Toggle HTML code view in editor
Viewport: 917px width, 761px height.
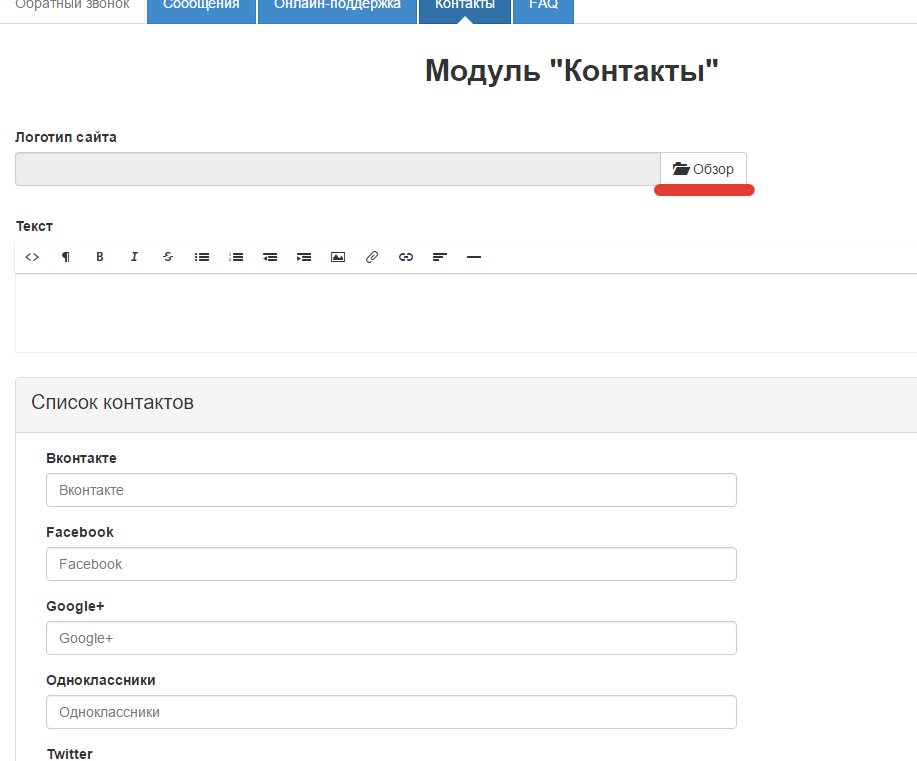(32, 257)
